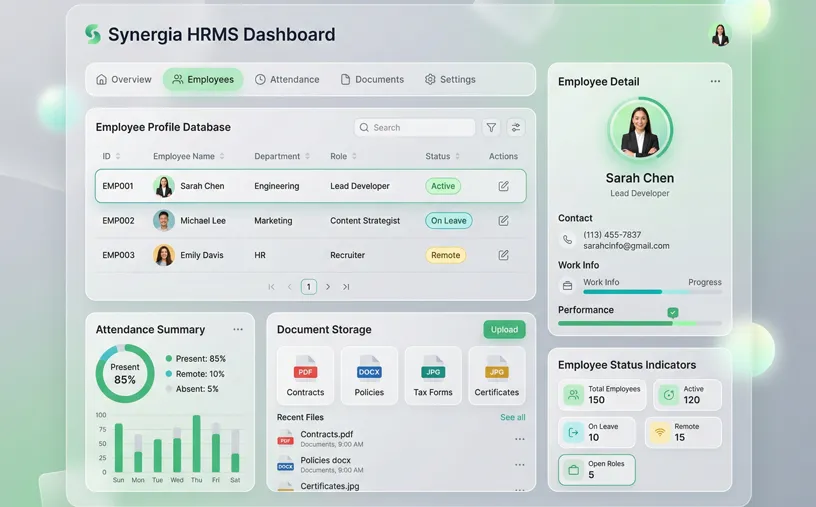Click Emily Davis's avatar

click(x=164, y=255)
